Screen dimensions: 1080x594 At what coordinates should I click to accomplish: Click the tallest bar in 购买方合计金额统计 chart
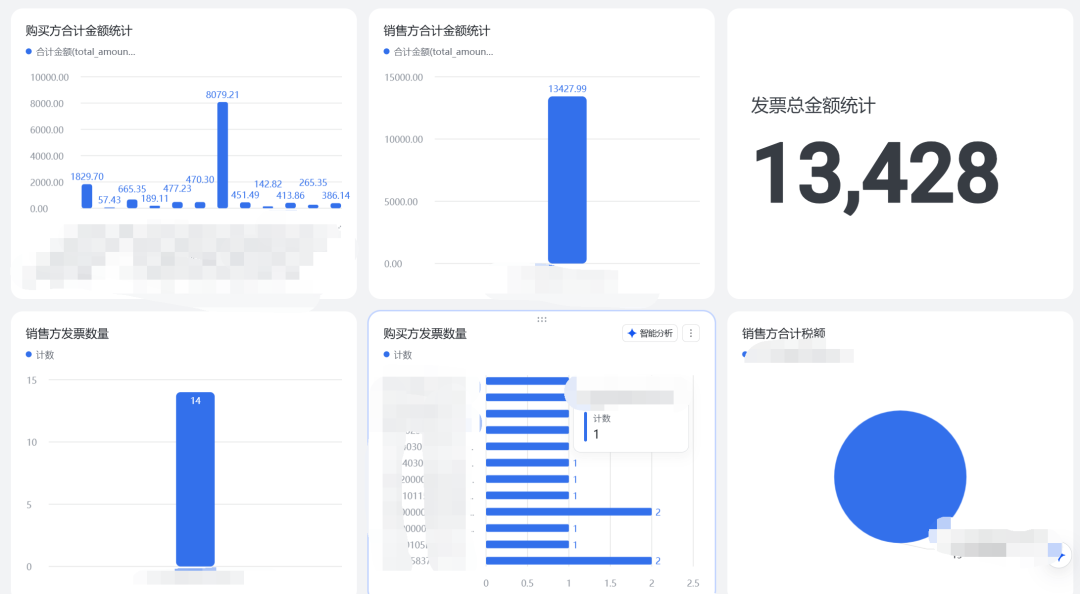(222, 155)
